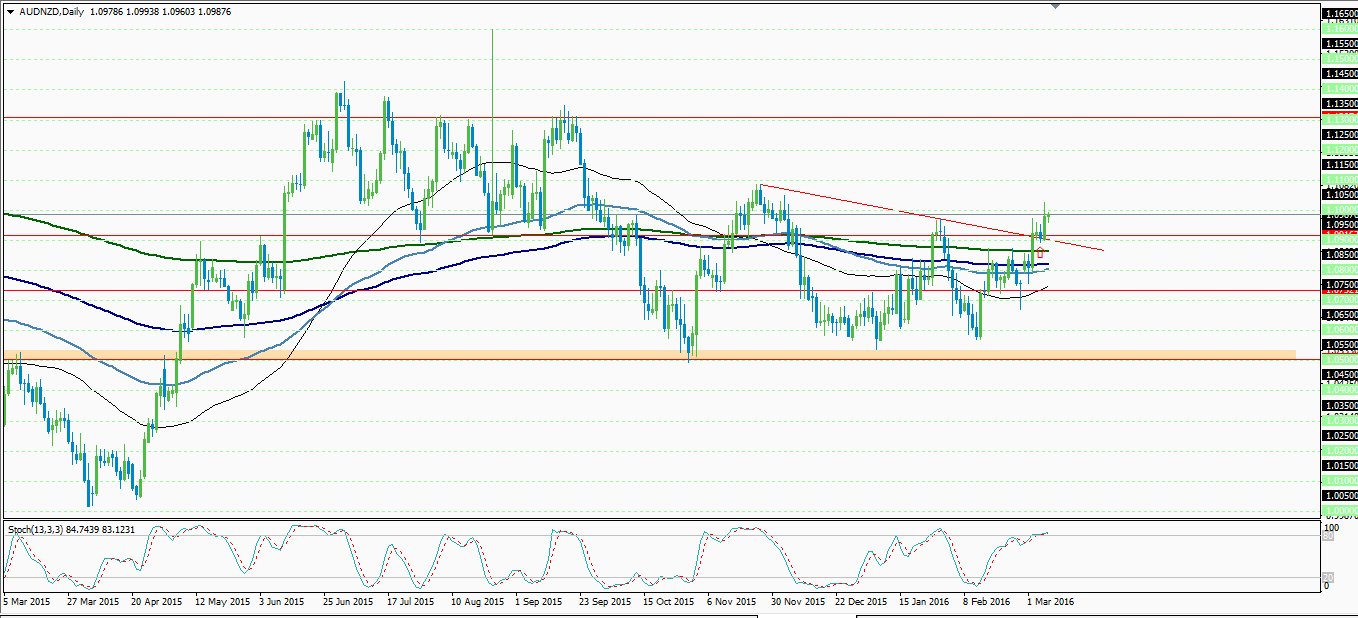1358x618 pixels.
Task: Click the 1.07500 price scale label
Action: pyautogui.click(x=1340, y=285)
